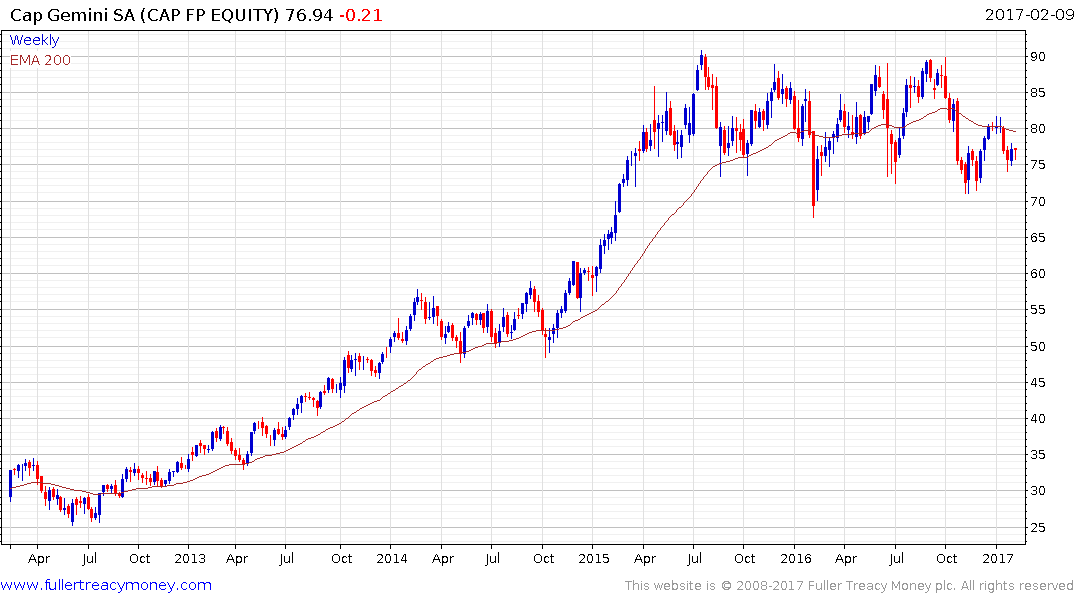Click the 30 price axis label

(1037, 491)
